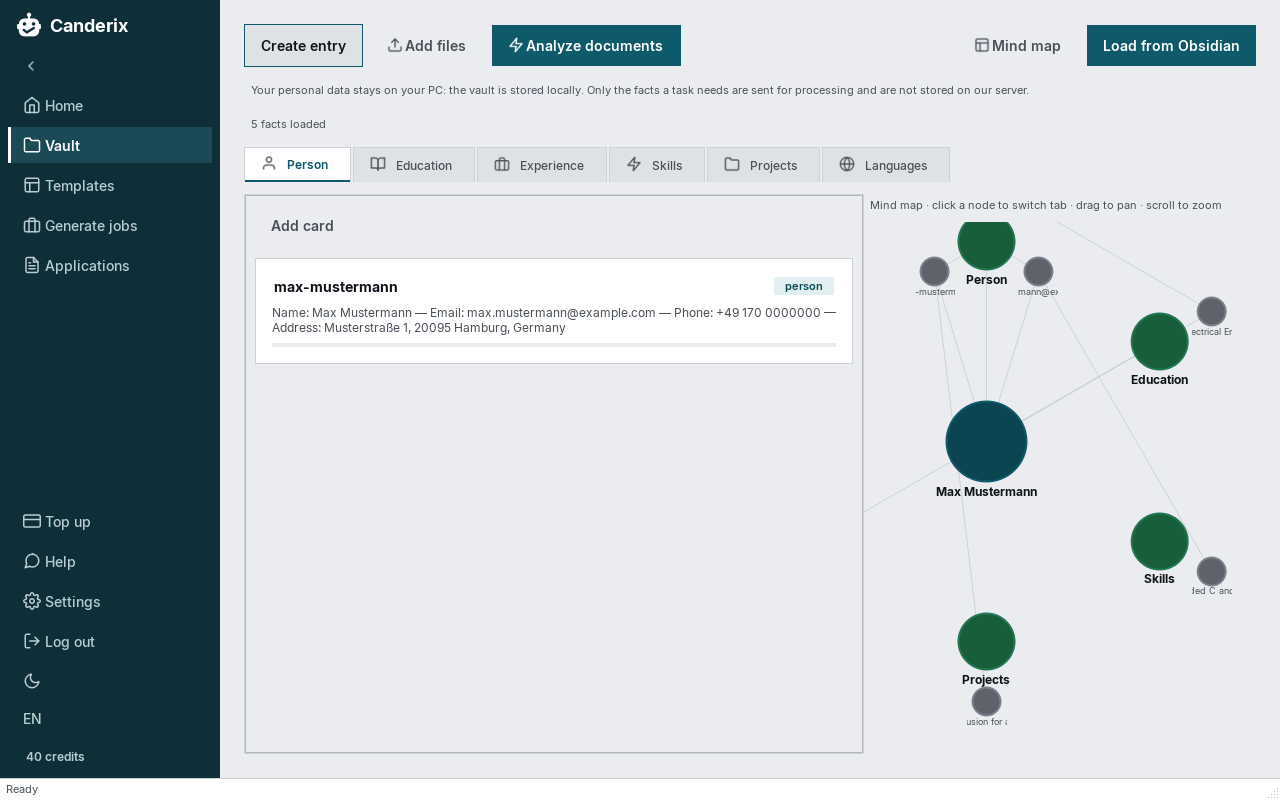Click the Analyze documents button
1280x800 pixels.
(586, 45)
